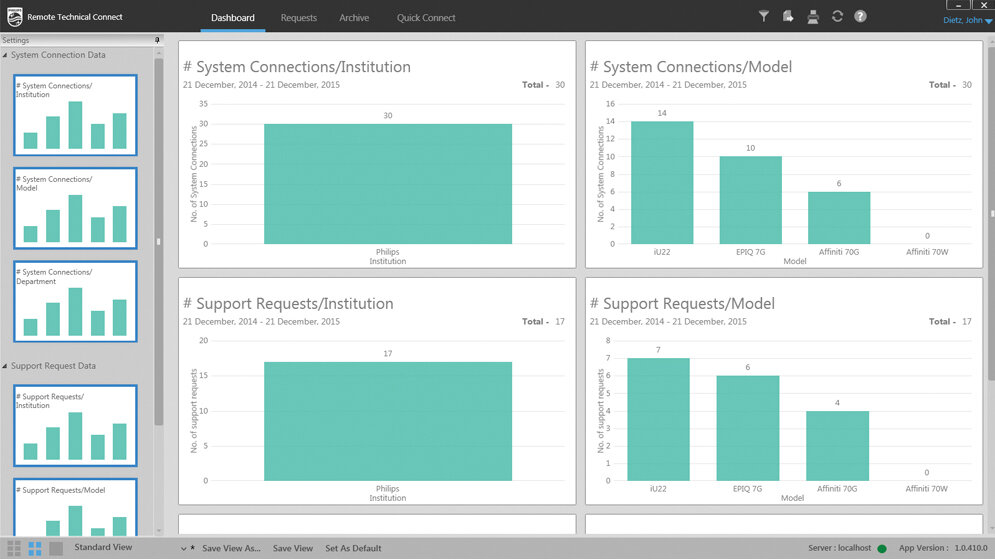
Task: Go to the Archive tab
Action: 354,18
